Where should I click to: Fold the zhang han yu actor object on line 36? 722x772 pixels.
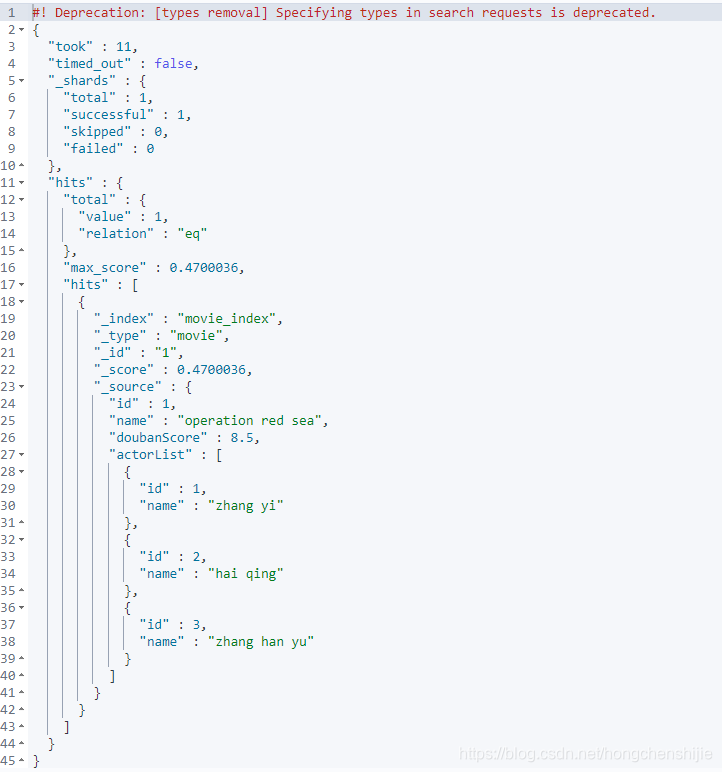pos(22,608)
